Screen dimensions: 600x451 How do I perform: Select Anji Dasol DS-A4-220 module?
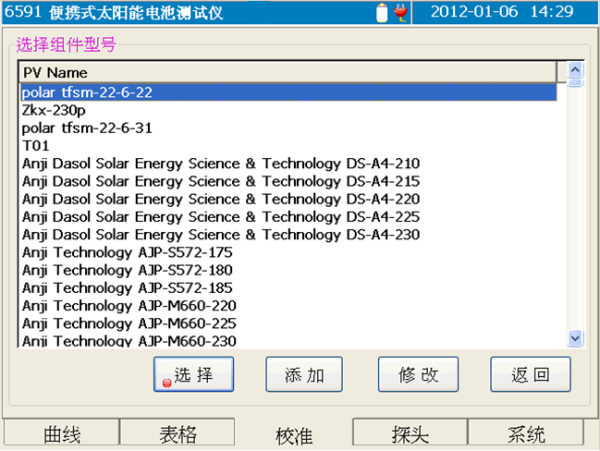tap(220, 199)
